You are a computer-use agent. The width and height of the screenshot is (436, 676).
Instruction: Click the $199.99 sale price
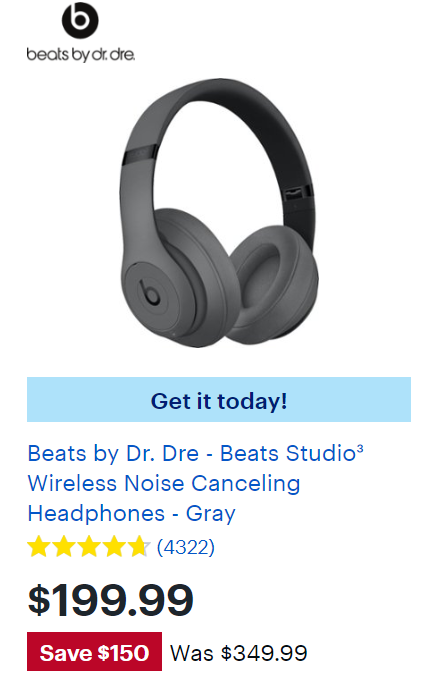click(110, 600)
